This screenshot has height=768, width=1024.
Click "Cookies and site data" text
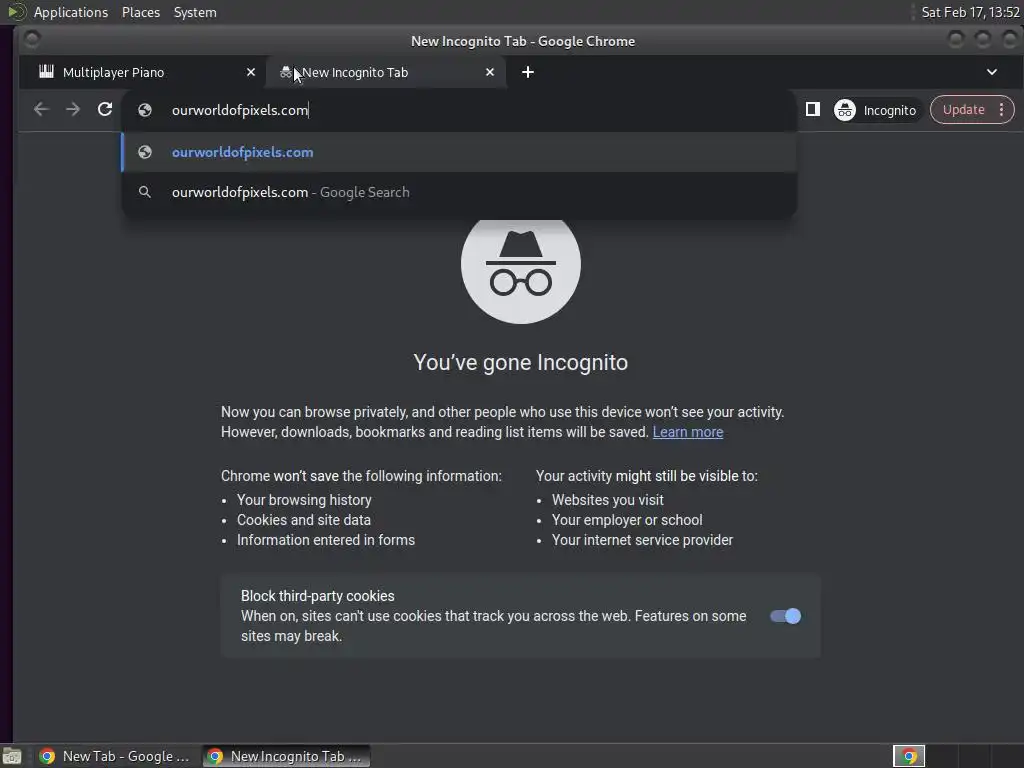(304, 520)
